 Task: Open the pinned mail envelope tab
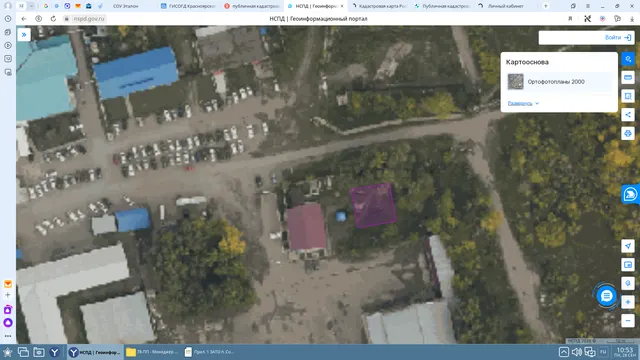coord(78,6)
